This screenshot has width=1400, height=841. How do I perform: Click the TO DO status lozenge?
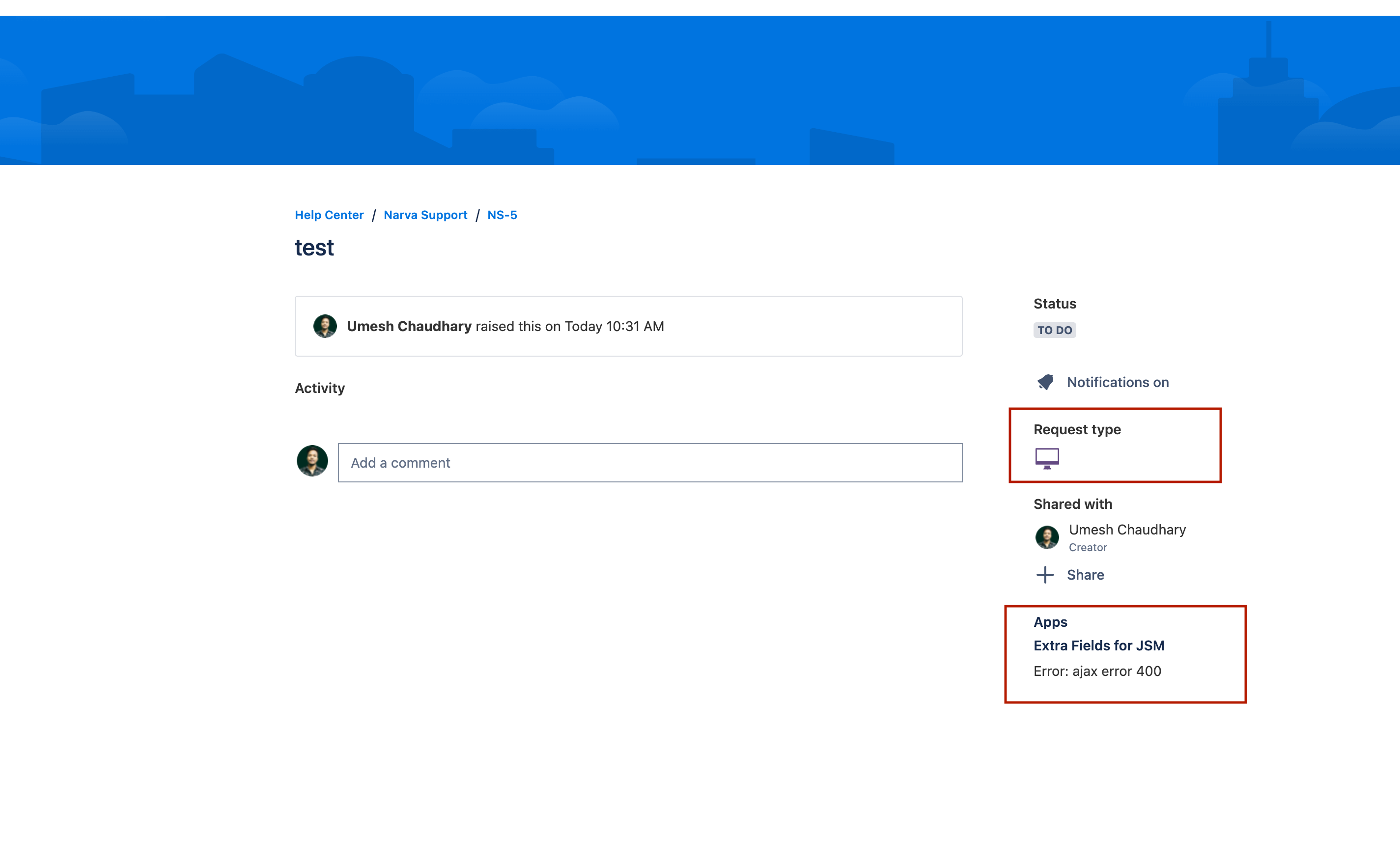(1054, 331)
